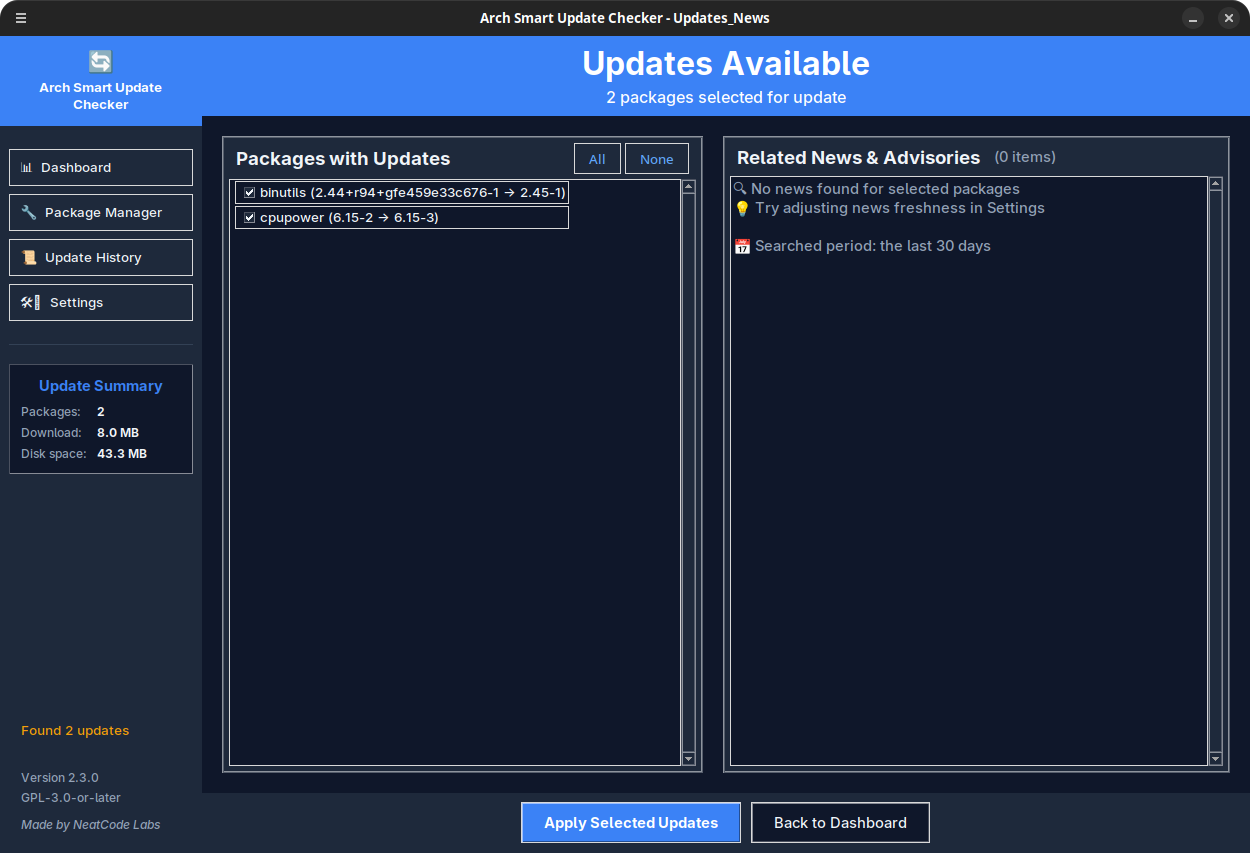Go Back to Dashboard
1250x853 pixels.
point(840,822)
